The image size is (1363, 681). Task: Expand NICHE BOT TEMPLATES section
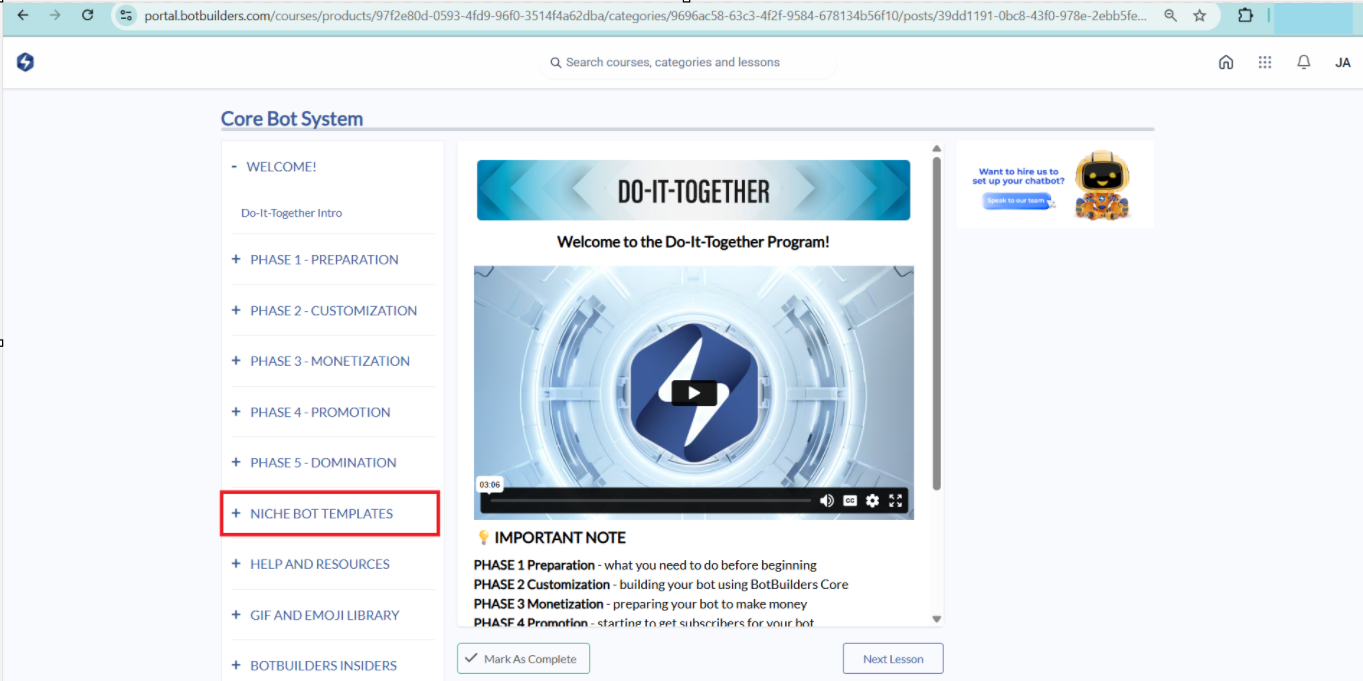330,513
